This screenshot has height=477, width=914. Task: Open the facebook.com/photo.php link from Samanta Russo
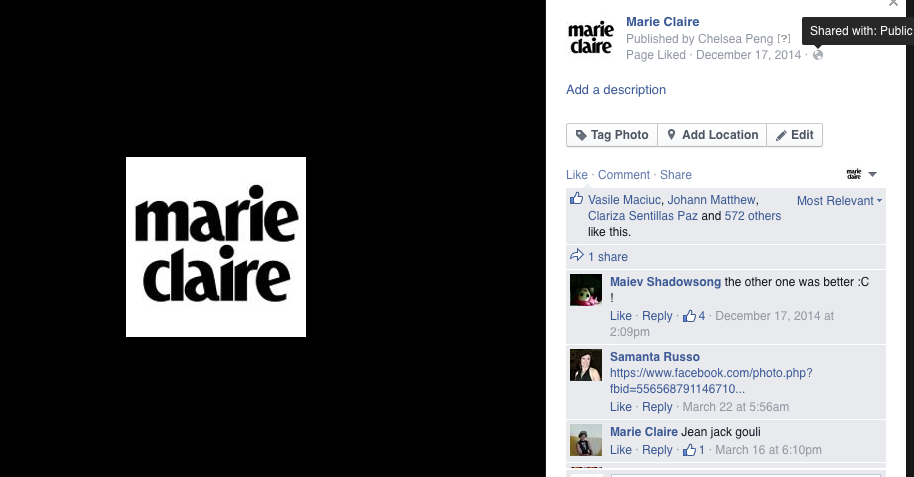[x=711, y=381]
